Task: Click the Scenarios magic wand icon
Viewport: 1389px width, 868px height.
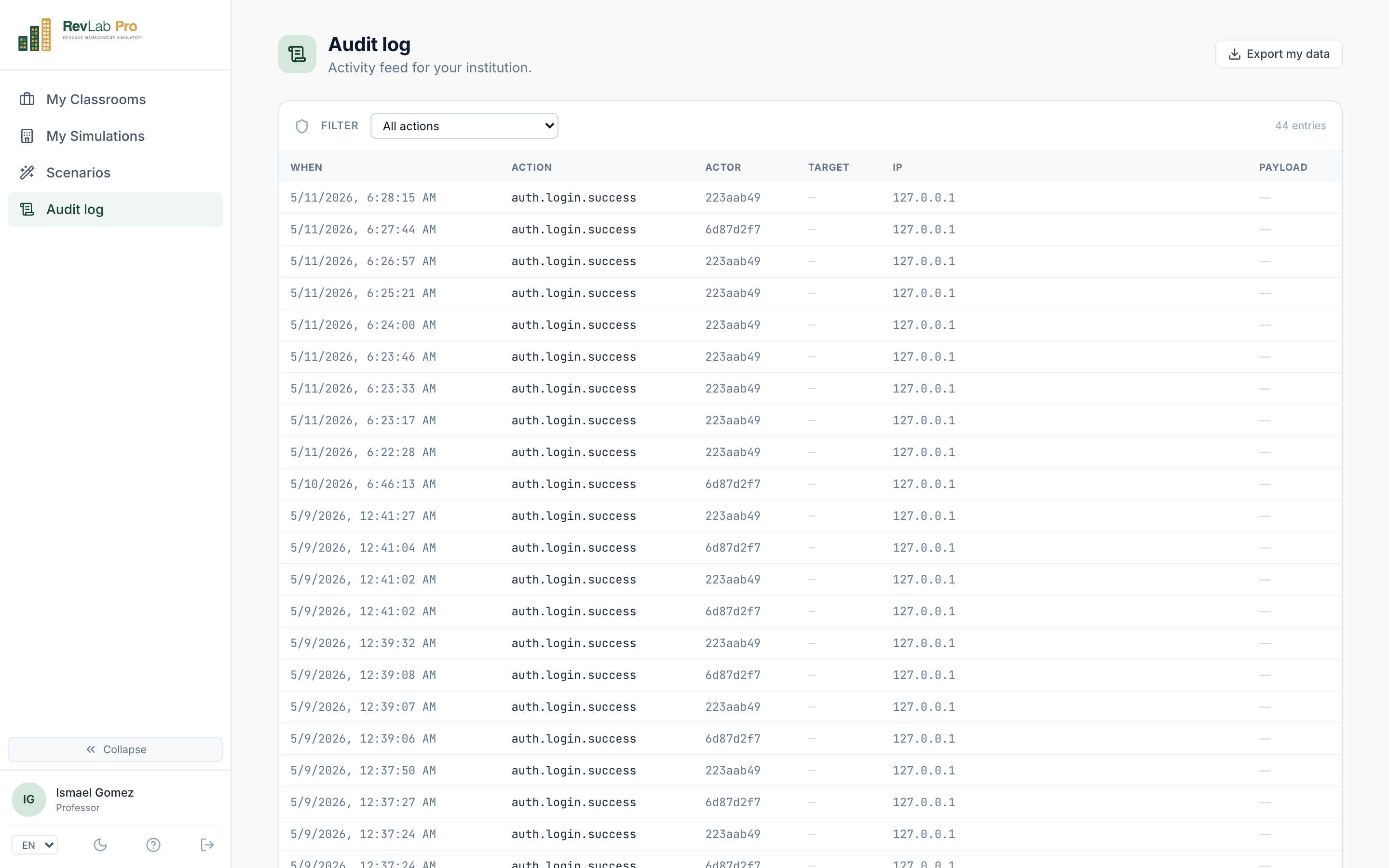Action: [27, 173]
